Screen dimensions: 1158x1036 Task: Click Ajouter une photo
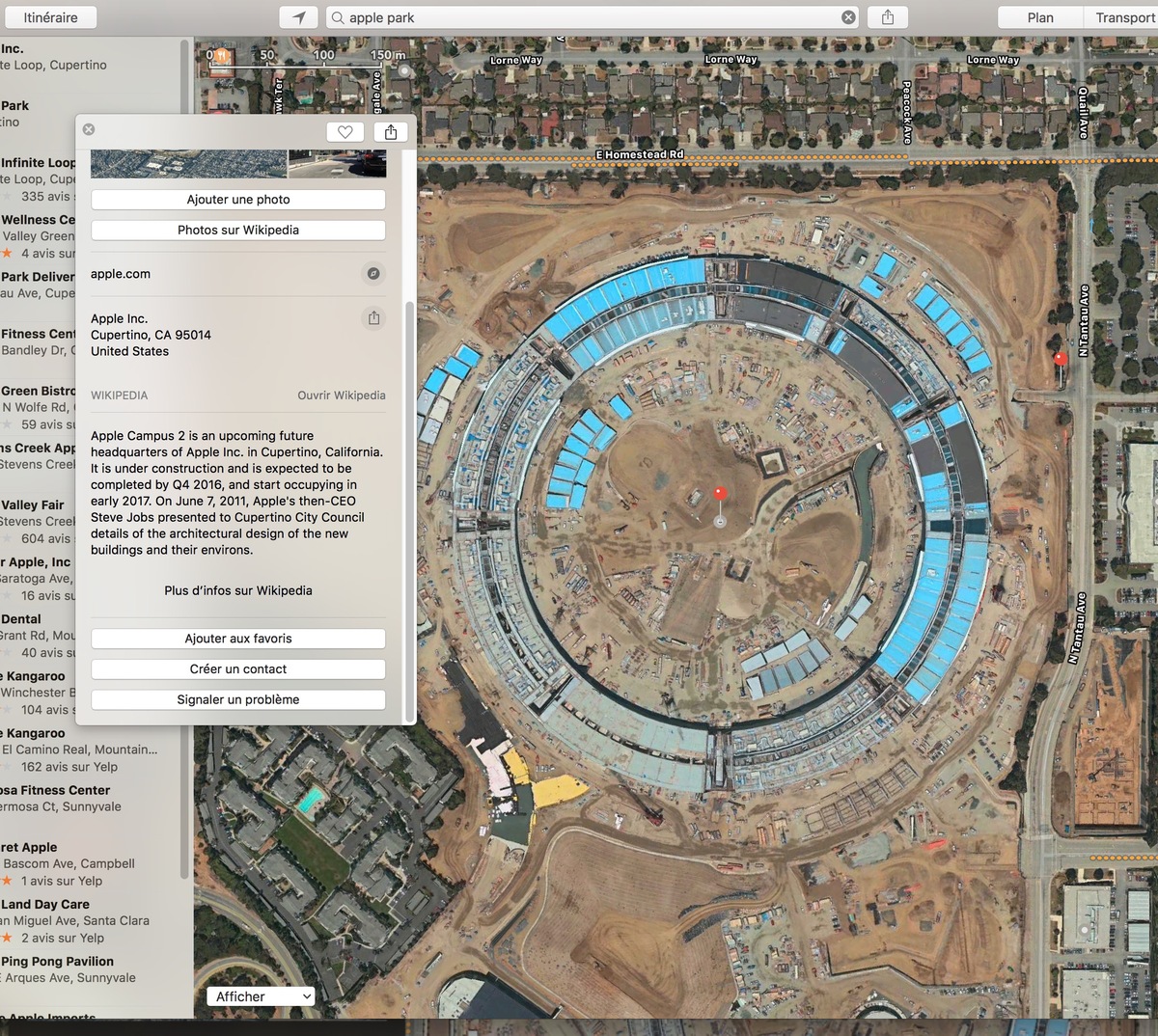coord(238,200)
